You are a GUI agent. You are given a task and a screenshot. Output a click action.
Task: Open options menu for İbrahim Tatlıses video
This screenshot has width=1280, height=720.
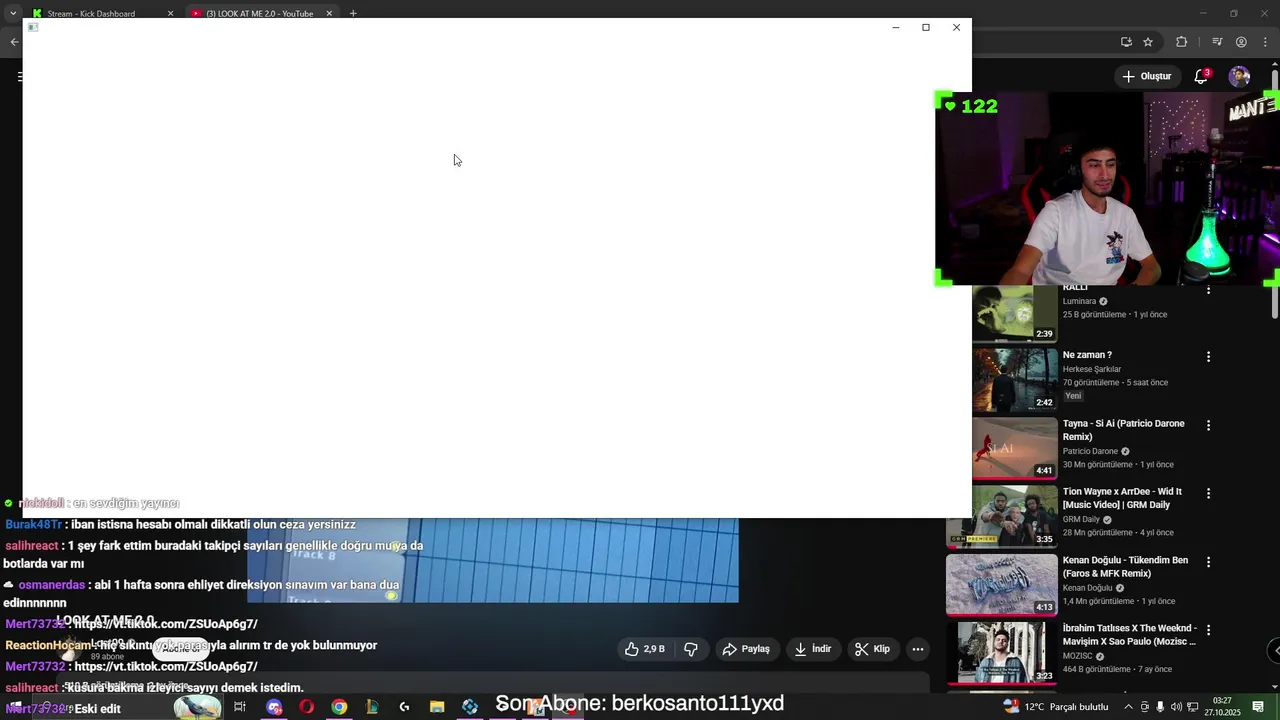click(x=1208, y=630)
